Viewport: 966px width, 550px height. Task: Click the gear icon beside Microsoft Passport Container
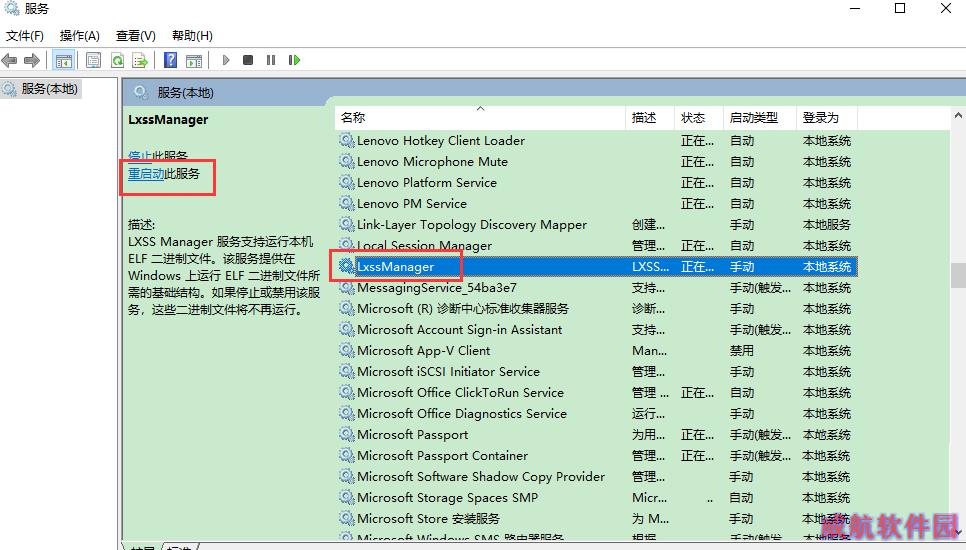point(347,455)
